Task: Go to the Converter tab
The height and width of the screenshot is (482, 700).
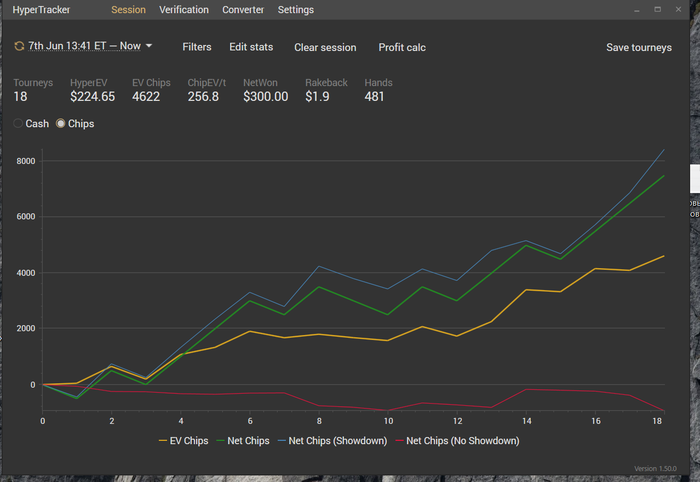Action: tap(243, 10)
